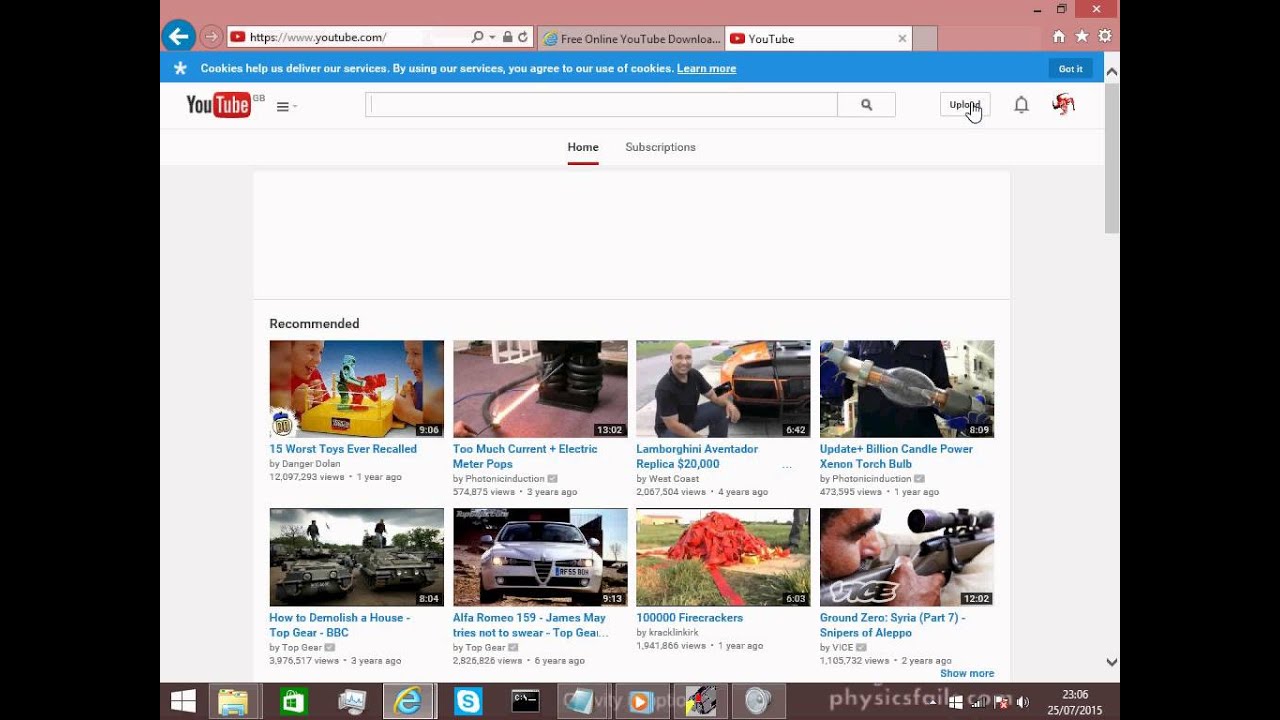This screenshot has width=1280, height=720.
Task: Open the kracklinkirk channel link
Action: click(674, 633)
